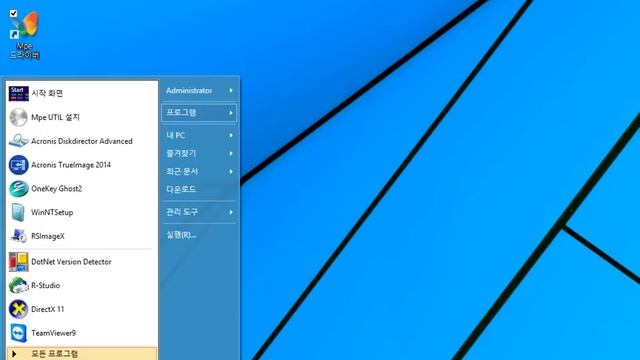Click the 시작 화면 label
This screenshot has height=360, width=640.
pos(47,93)
